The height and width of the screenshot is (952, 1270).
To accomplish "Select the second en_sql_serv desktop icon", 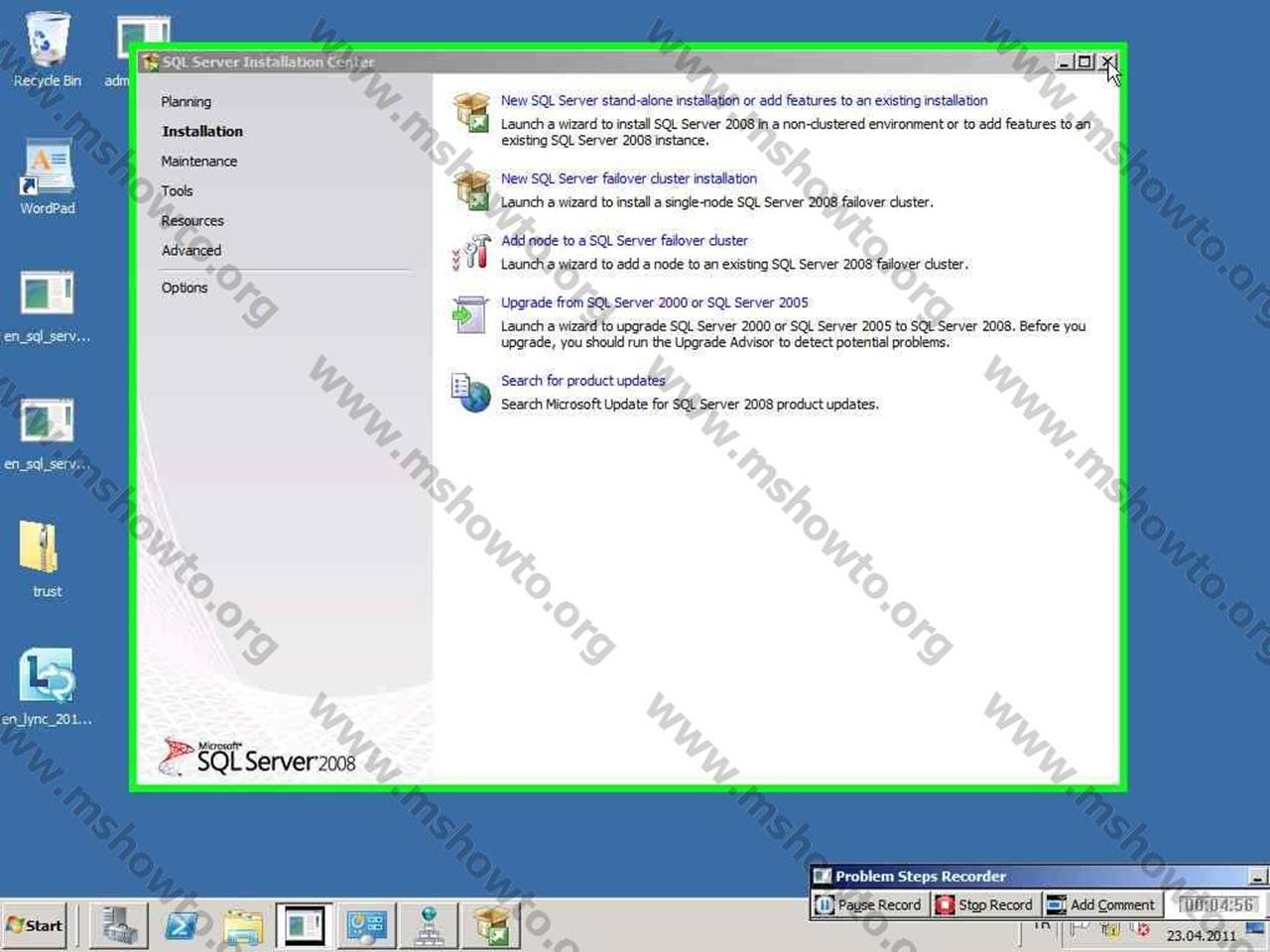I will click(47, 433).
